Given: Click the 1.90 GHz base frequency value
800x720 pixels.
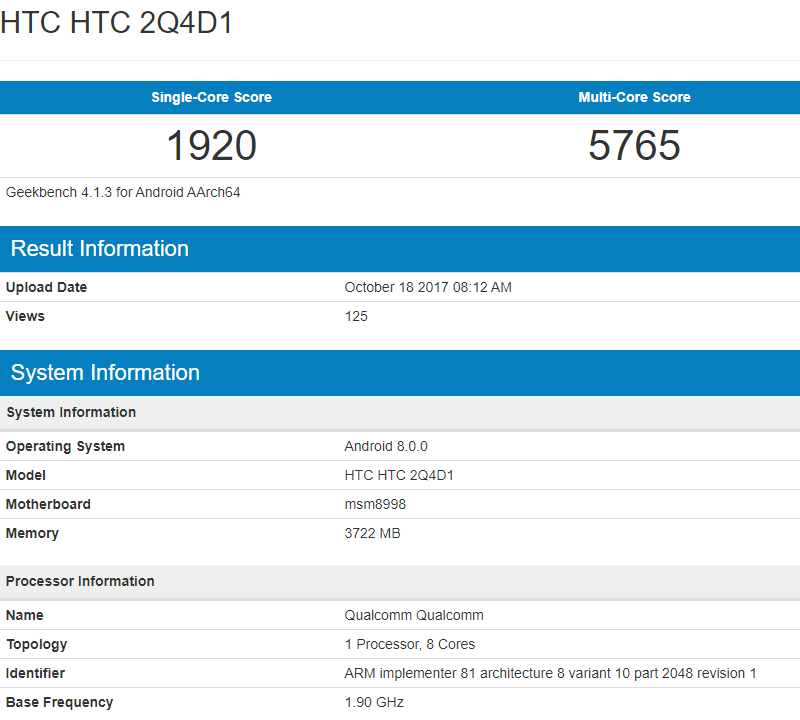Looking at the screenshot, I should (374, 702).
